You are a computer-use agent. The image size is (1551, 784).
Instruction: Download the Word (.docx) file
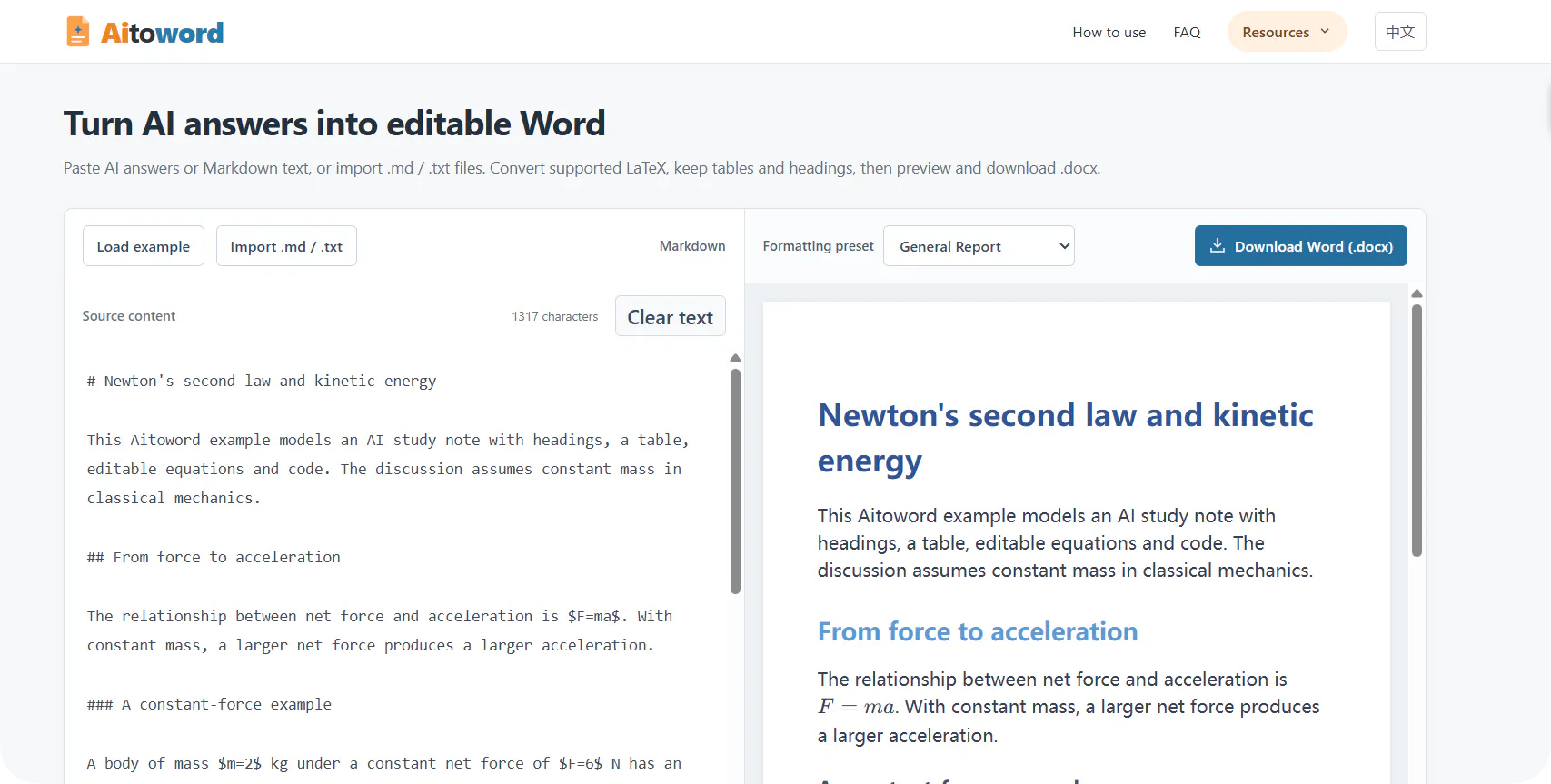click(1300, 246)
